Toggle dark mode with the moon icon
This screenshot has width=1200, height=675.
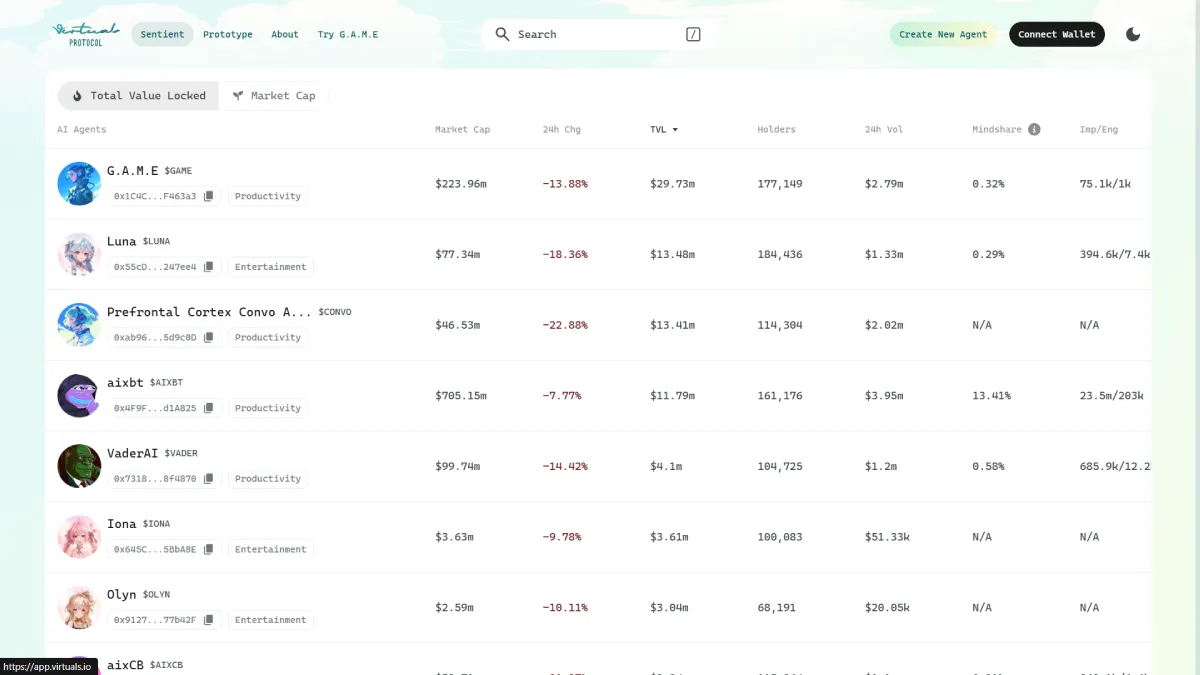pyautogui.click(x=1133, y=34)
